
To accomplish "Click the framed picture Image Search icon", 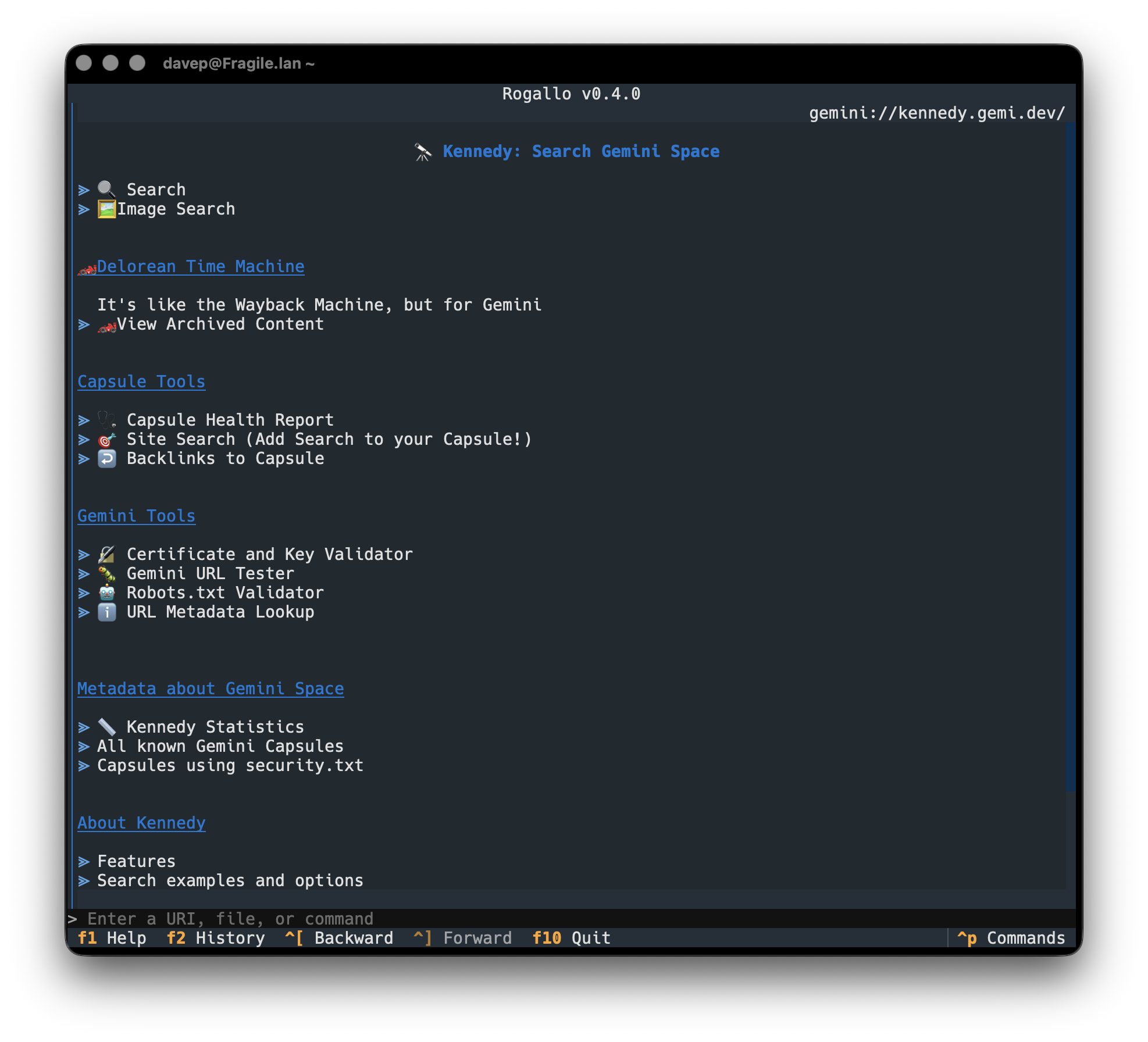I will (x=106, y=209).
